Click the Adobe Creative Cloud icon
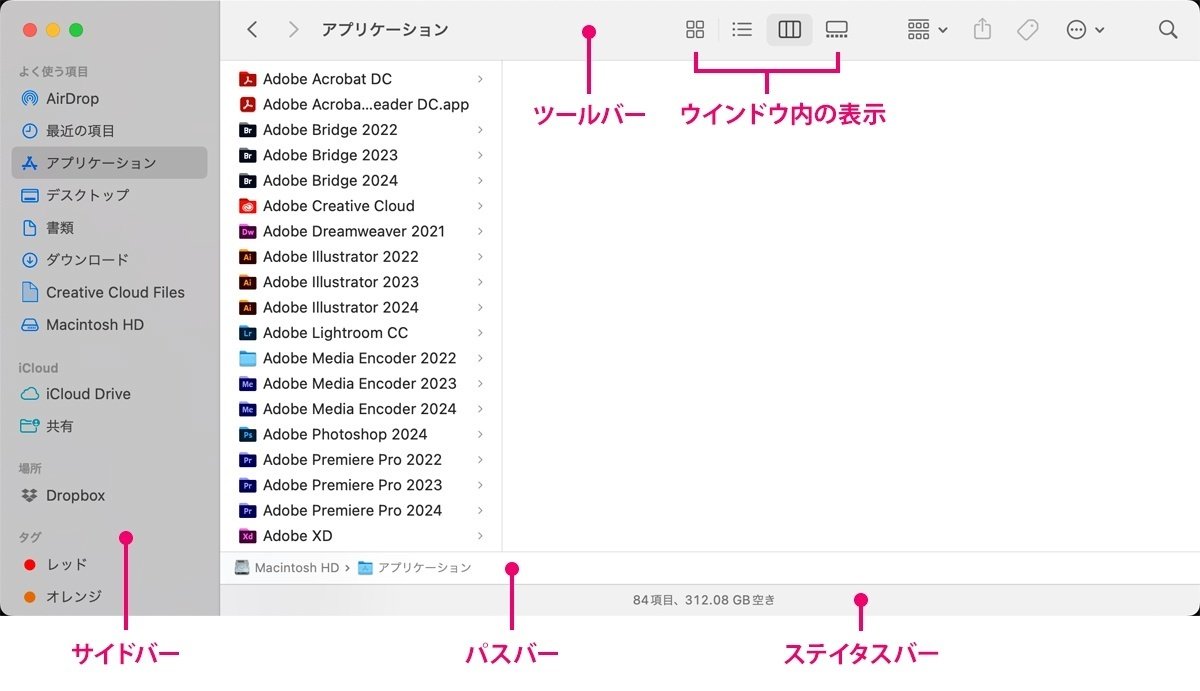1200x691 pixels. [x=248, y=206]
